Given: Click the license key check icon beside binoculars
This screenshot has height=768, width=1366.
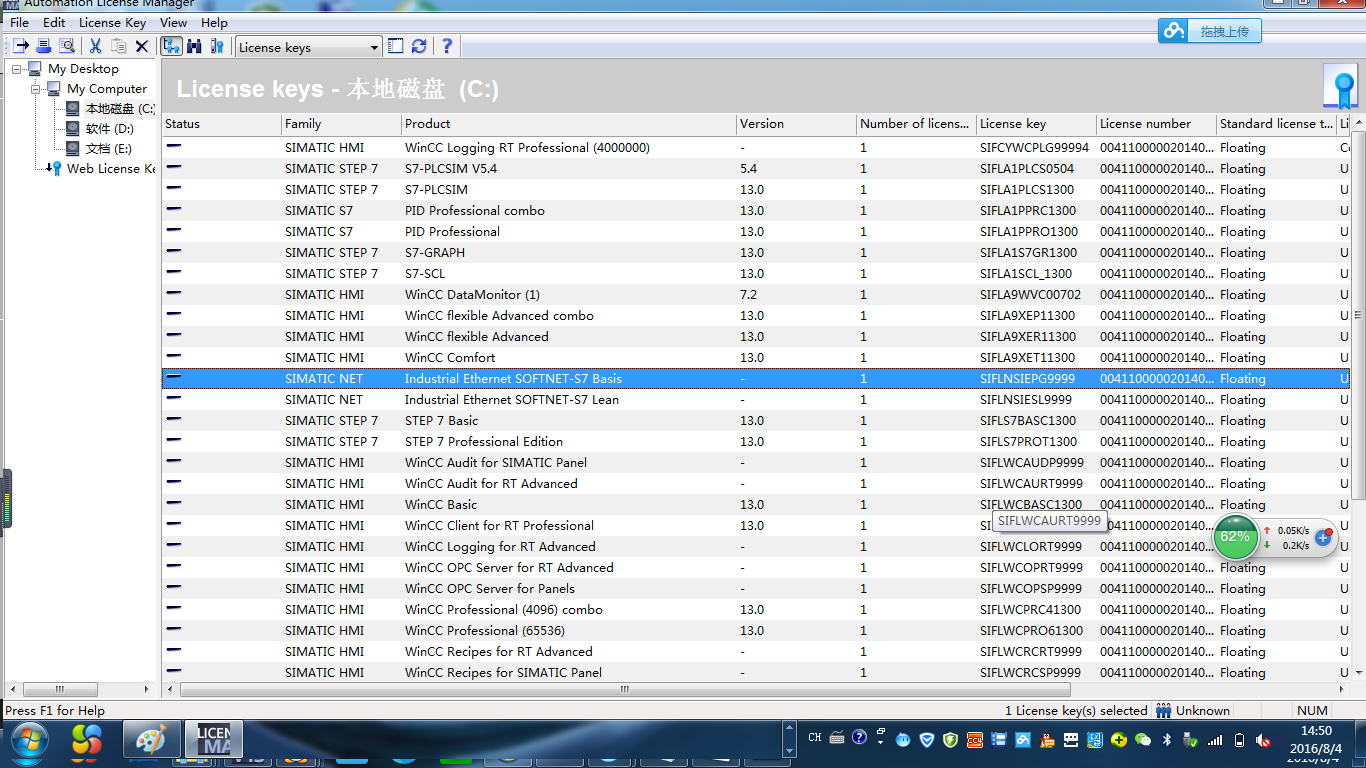Looking at the screenshot, I should point(217,46).
